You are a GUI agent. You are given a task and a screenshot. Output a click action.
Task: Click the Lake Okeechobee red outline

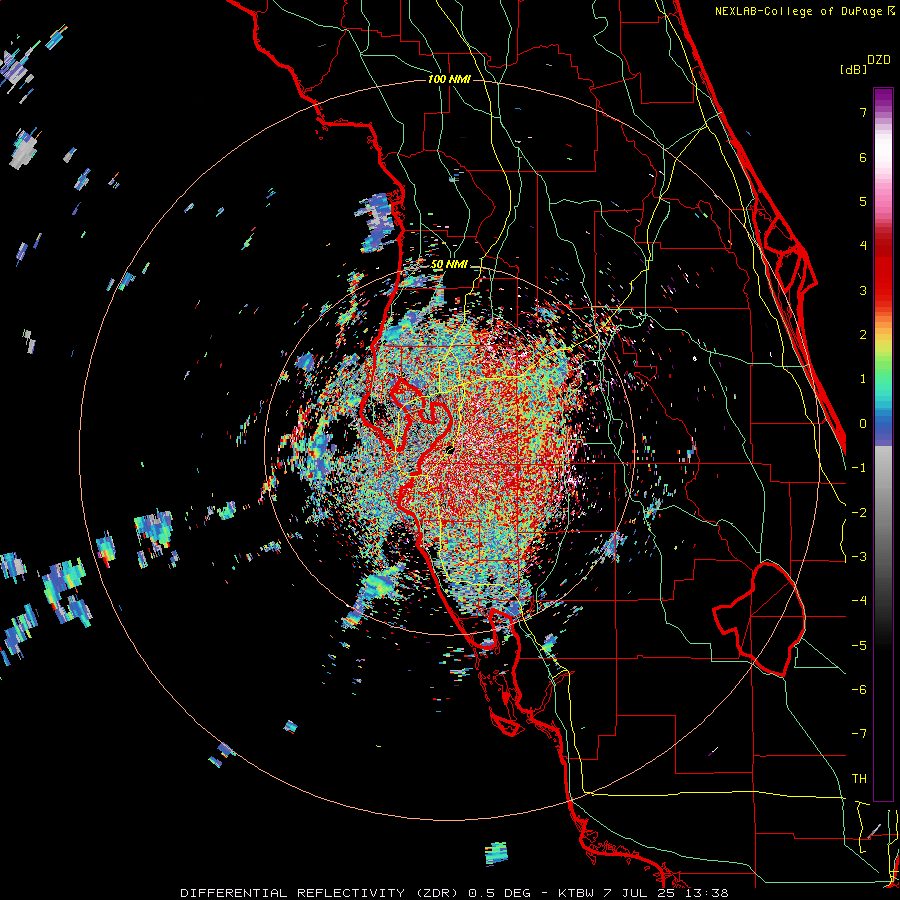pyautogui.click(x=759, y=619)
